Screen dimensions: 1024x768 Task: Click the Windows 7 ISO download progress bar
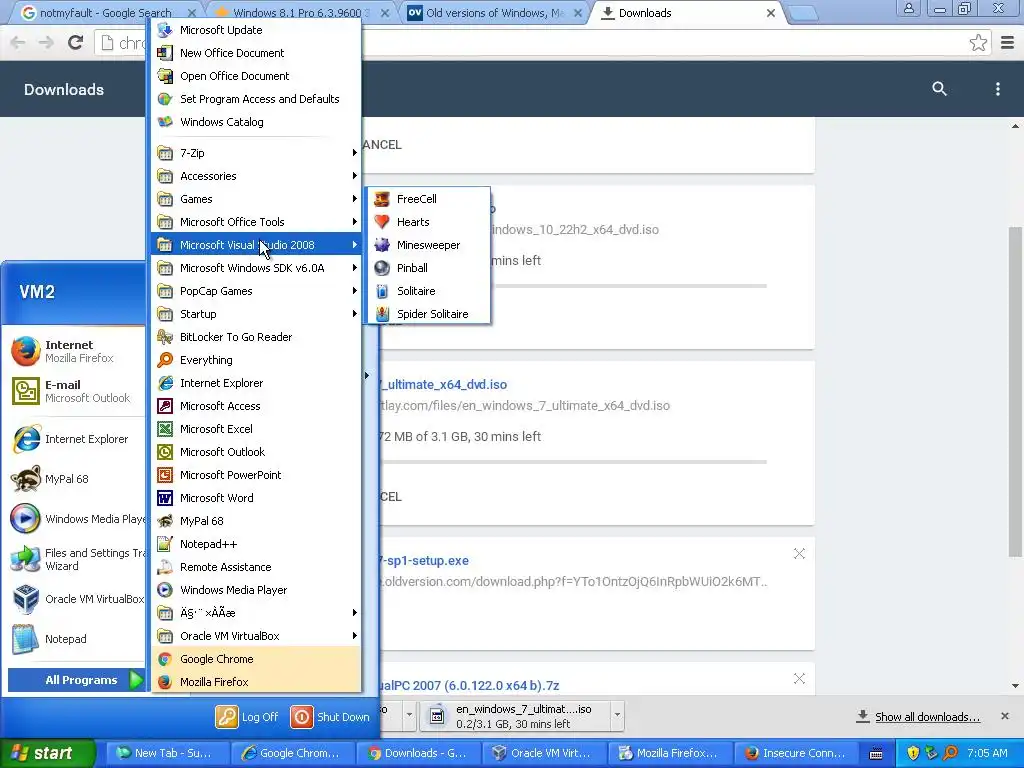click(573, 462)
